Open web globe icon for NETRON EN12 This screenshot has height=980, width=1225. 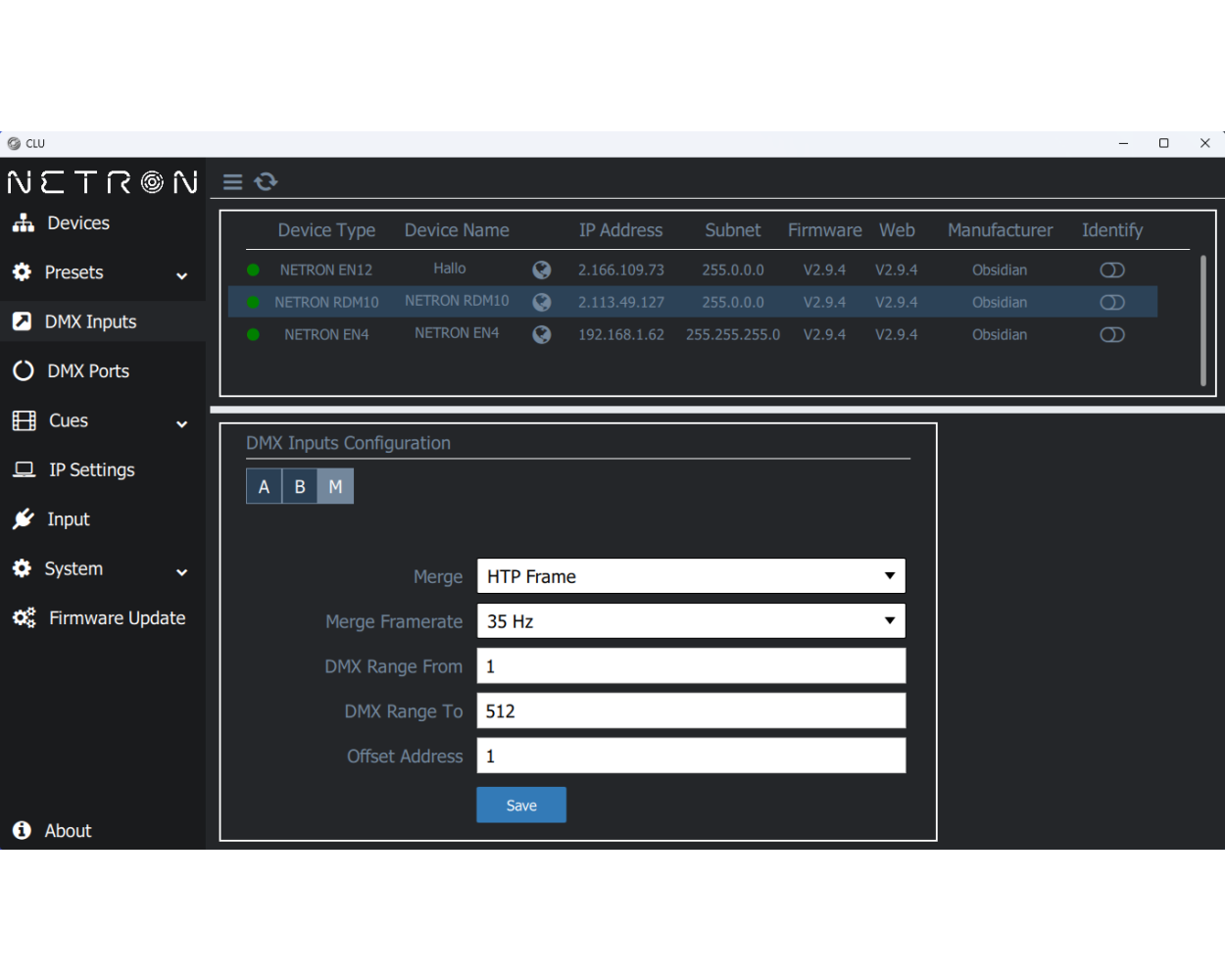click(x=541, y=269)
